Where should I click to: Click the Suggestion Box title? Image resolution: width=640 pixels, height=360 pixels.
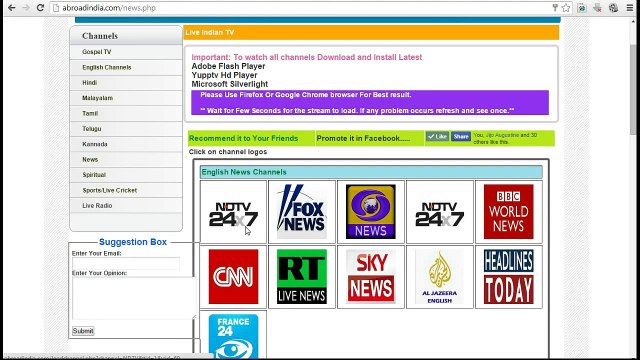coord(133,242)
